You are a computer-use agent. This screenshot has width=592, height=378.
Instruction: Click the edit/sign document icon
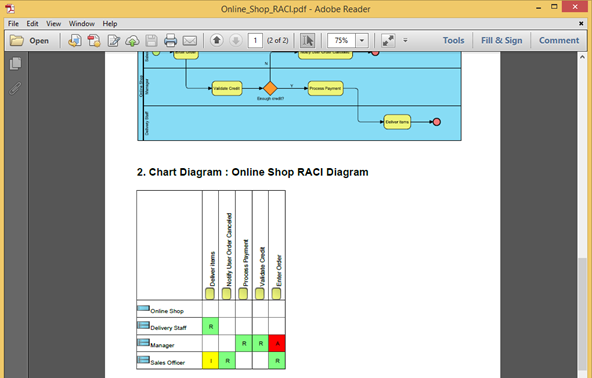pos(113,40)
